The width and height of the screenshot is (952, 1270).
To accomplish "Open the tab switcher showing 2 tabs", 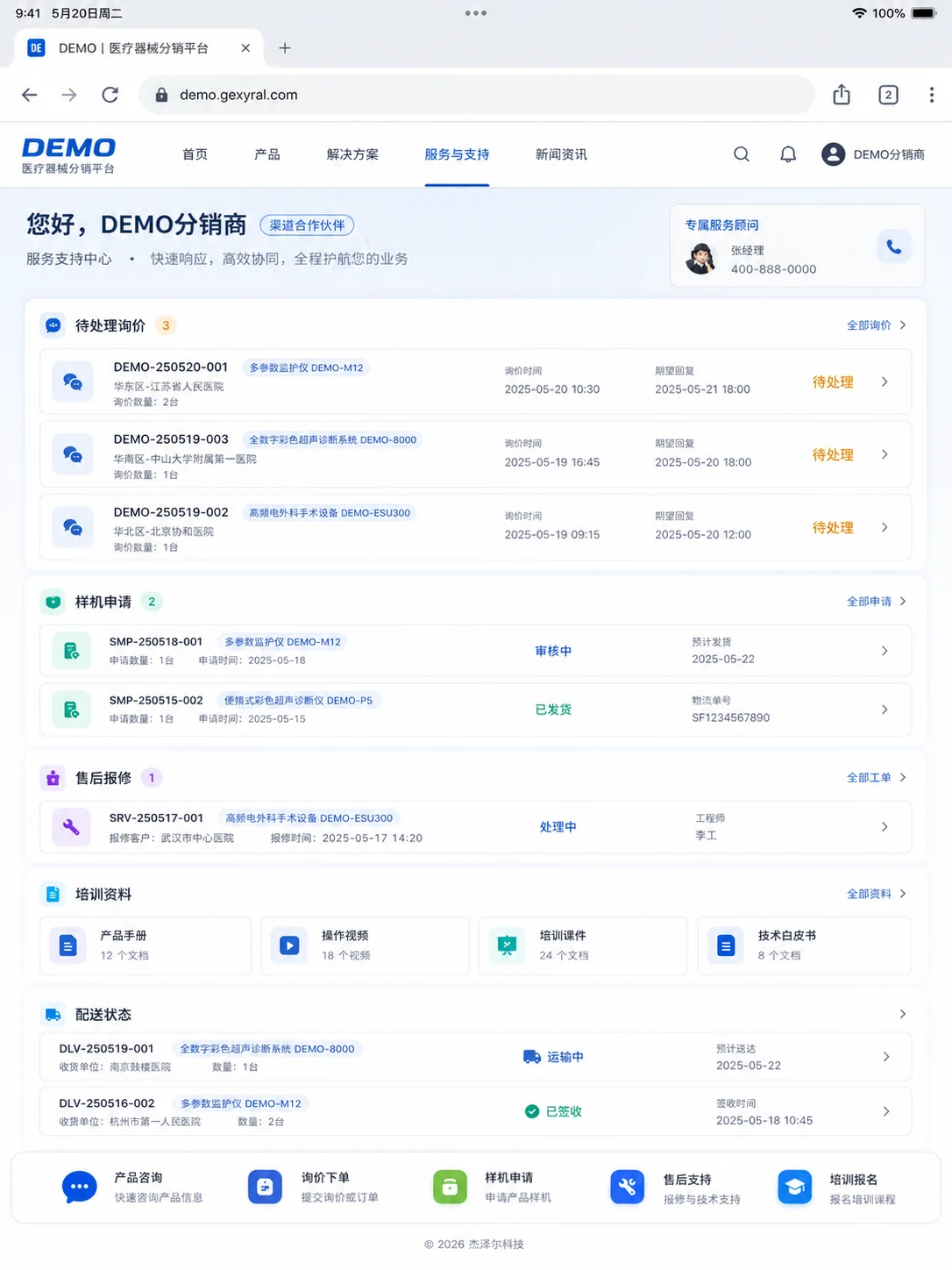I will click(888, 95).
